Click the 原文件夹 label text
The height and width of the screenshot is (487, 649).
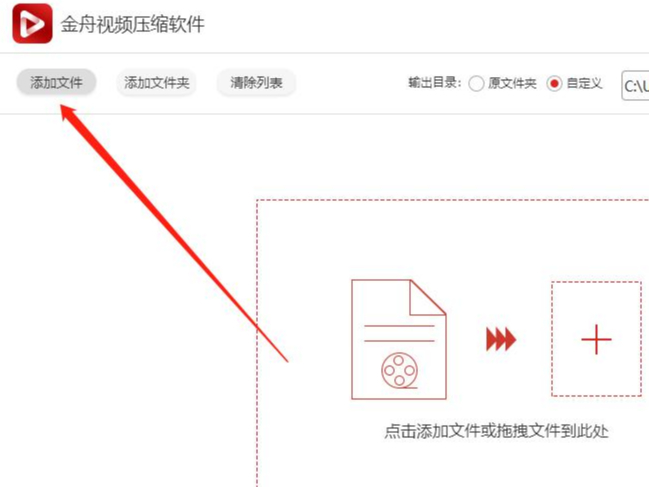(512, 84)
